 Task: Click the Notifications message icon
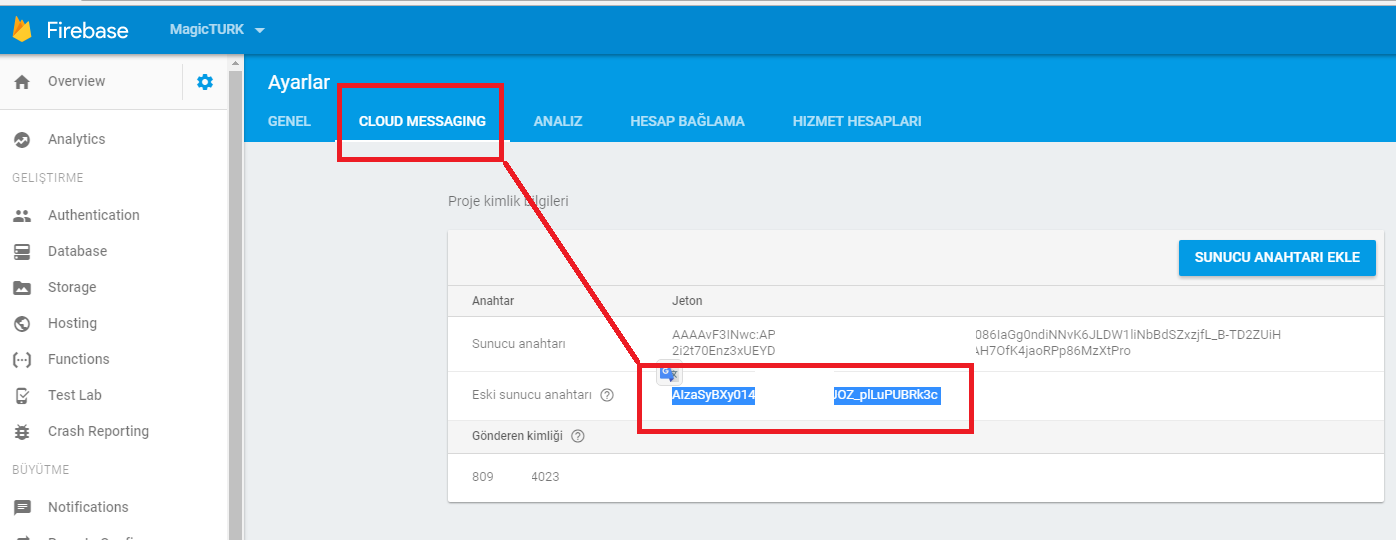click(22, 508)
